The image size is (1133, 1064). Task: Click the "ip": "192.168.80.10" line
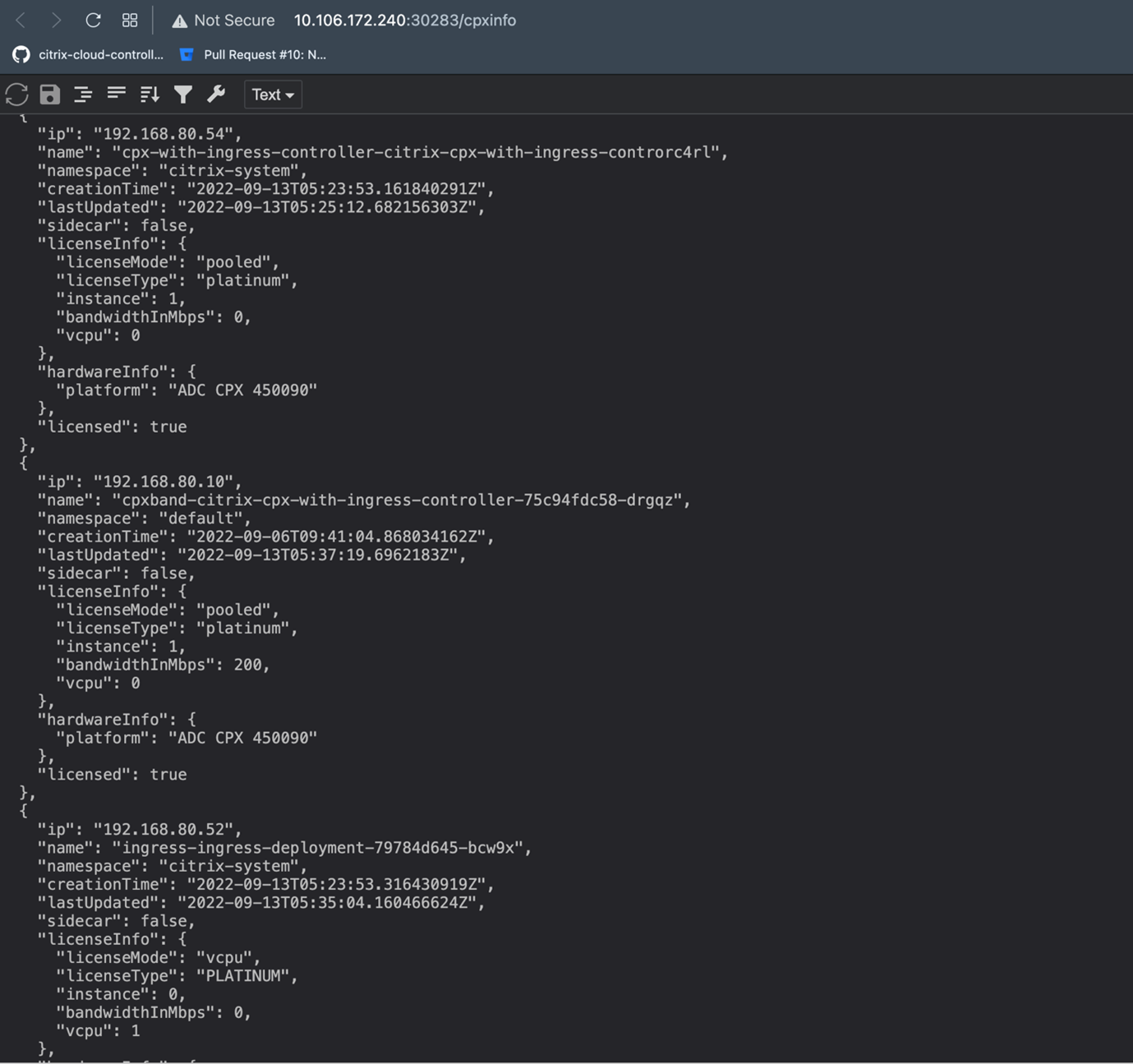tap(140, 481)
